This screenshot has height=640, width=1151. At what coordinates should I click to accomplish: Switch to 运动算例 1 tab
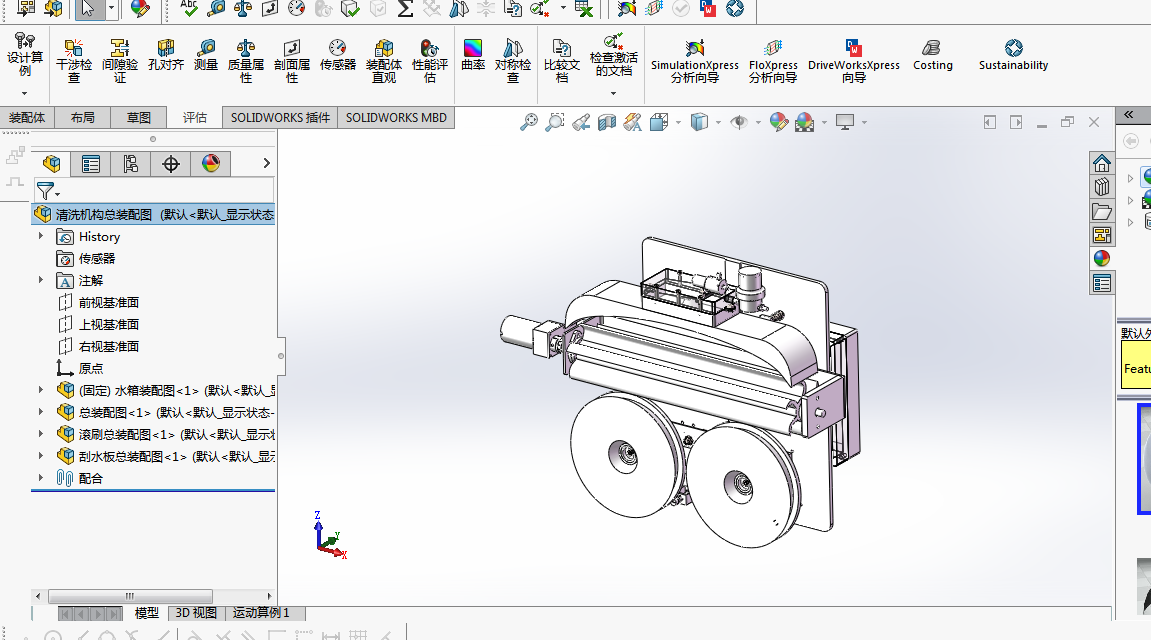point(261,613)
